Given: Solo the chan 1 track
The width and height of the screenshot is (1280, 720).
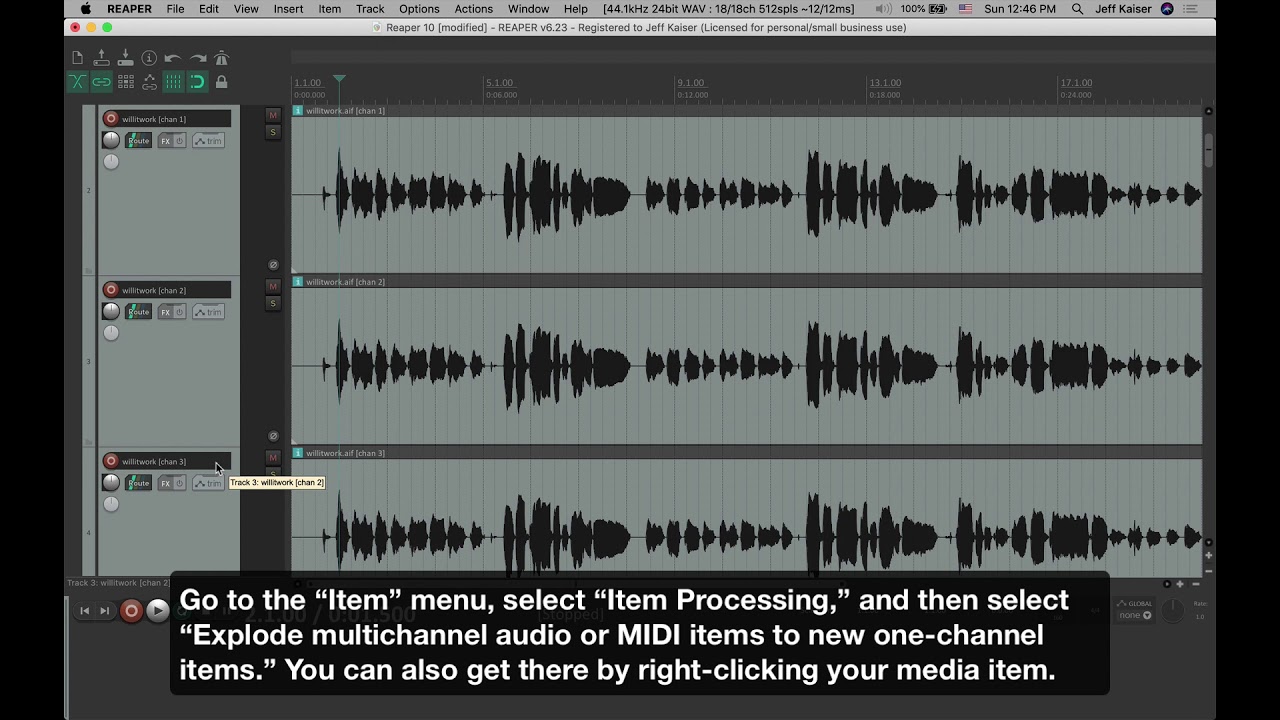Looking at the screenshot, I should pos(273,132).
